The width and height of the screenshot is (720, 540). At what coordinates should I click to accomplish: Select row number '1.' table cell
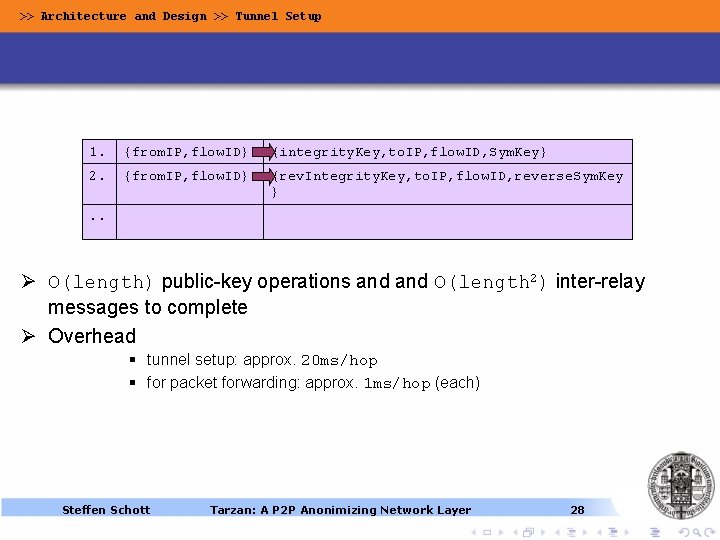(99, 152)
